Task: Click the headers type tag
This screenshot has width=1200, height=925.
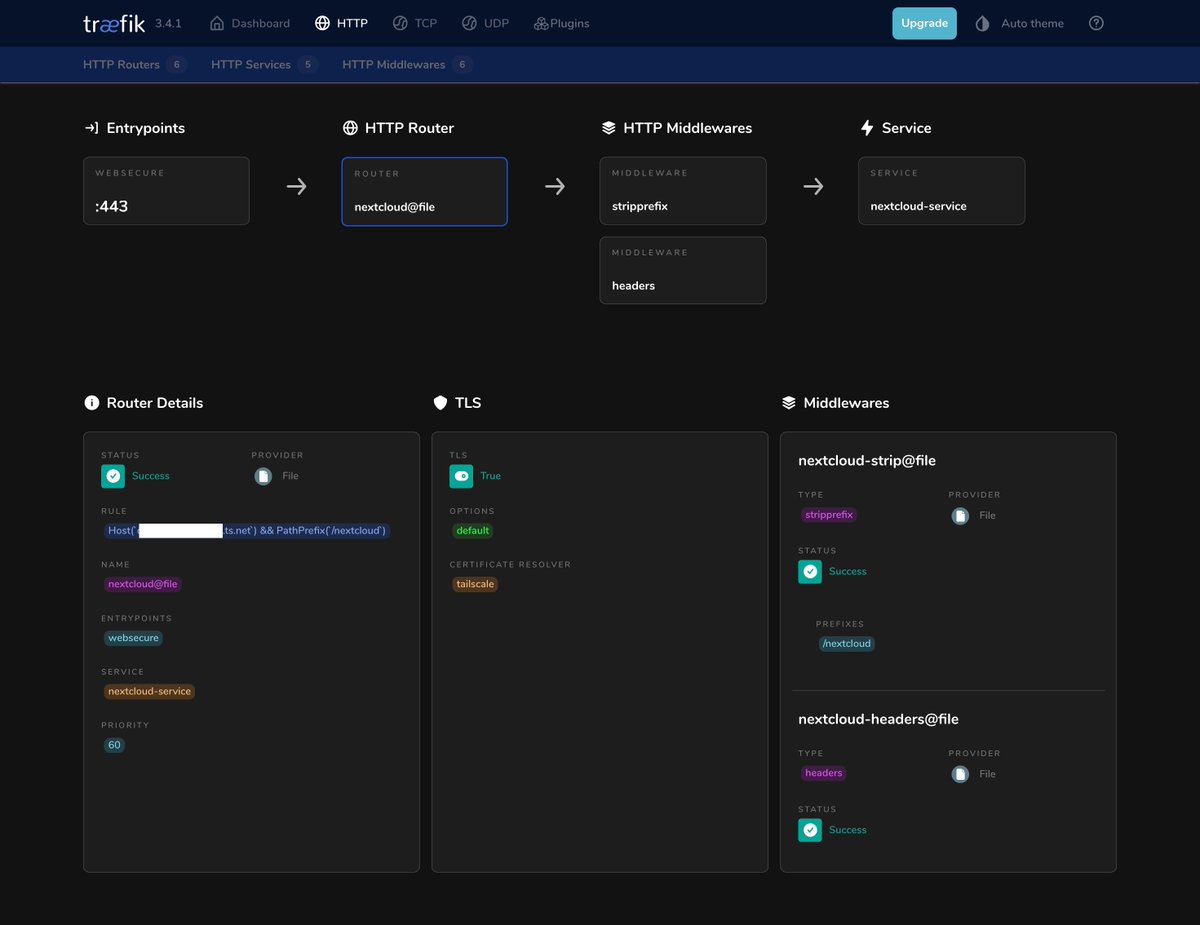Action: pos(823,773)
